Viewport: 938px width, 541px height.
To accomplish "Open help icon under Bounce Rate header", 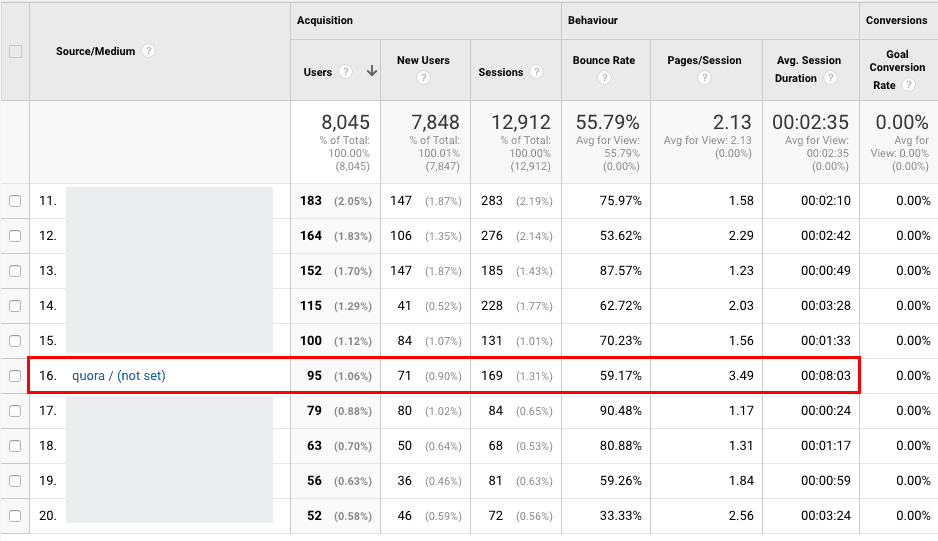I will click(604, 78).
